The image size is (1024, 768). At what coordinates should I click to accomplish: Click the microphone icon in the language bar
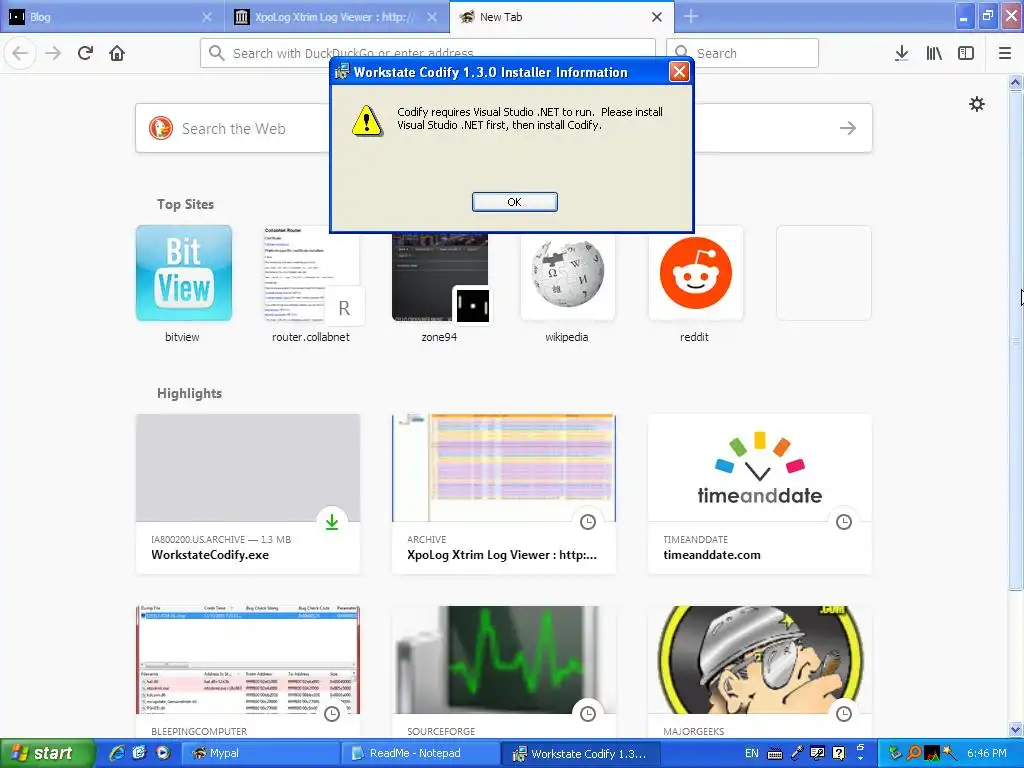796,754
